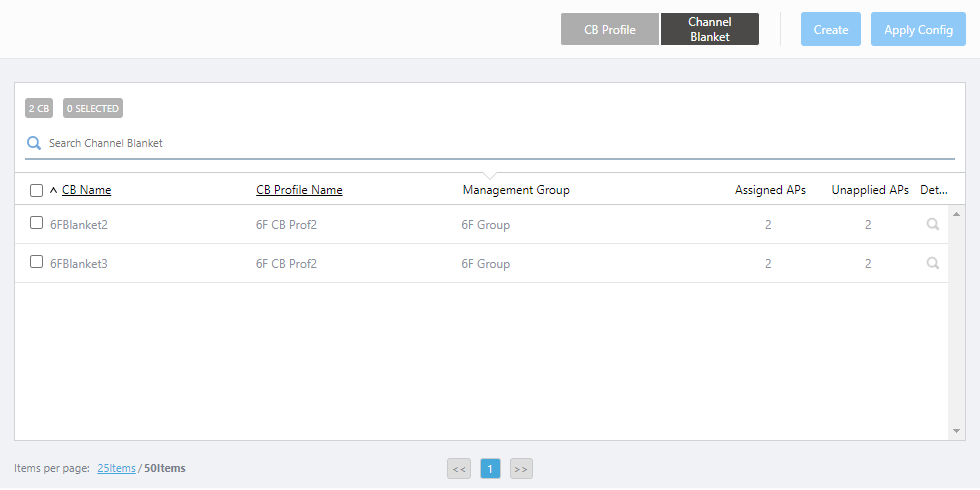Select page 1 in pagination
Viewport: 980px width, 490px height.
point(490,468)
